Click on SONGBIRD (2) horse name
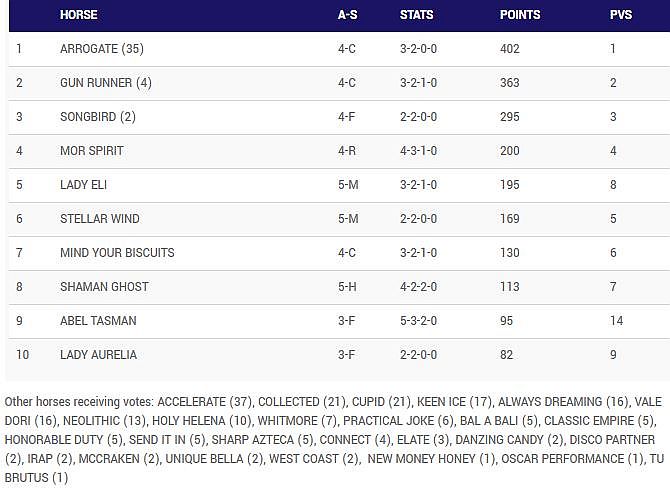The width and height of the screenshot is (670, 489). click(x=98, y=117)
